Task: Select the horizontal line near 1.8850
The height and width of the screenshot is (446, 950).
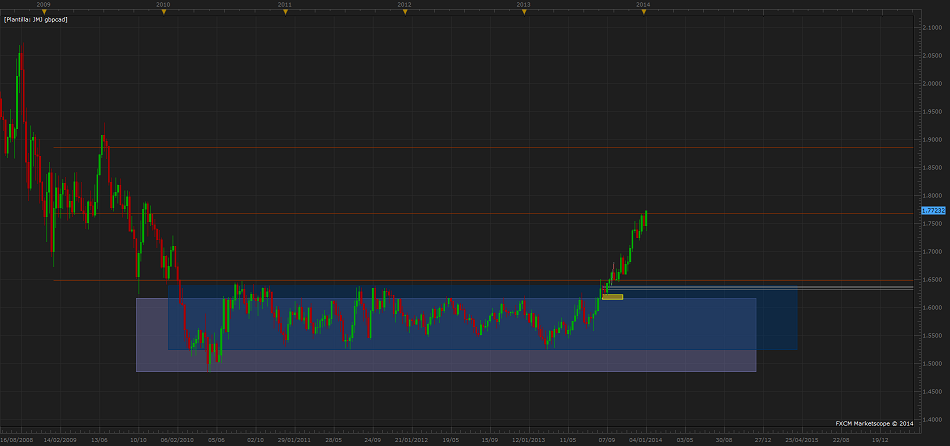Action: click(400, 148)
